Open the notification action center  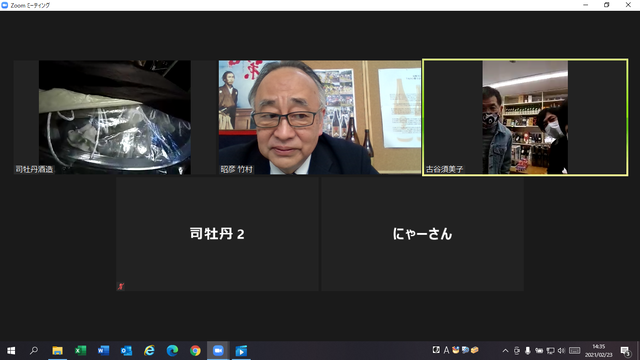pyautogui.click(x=625, y=351)
